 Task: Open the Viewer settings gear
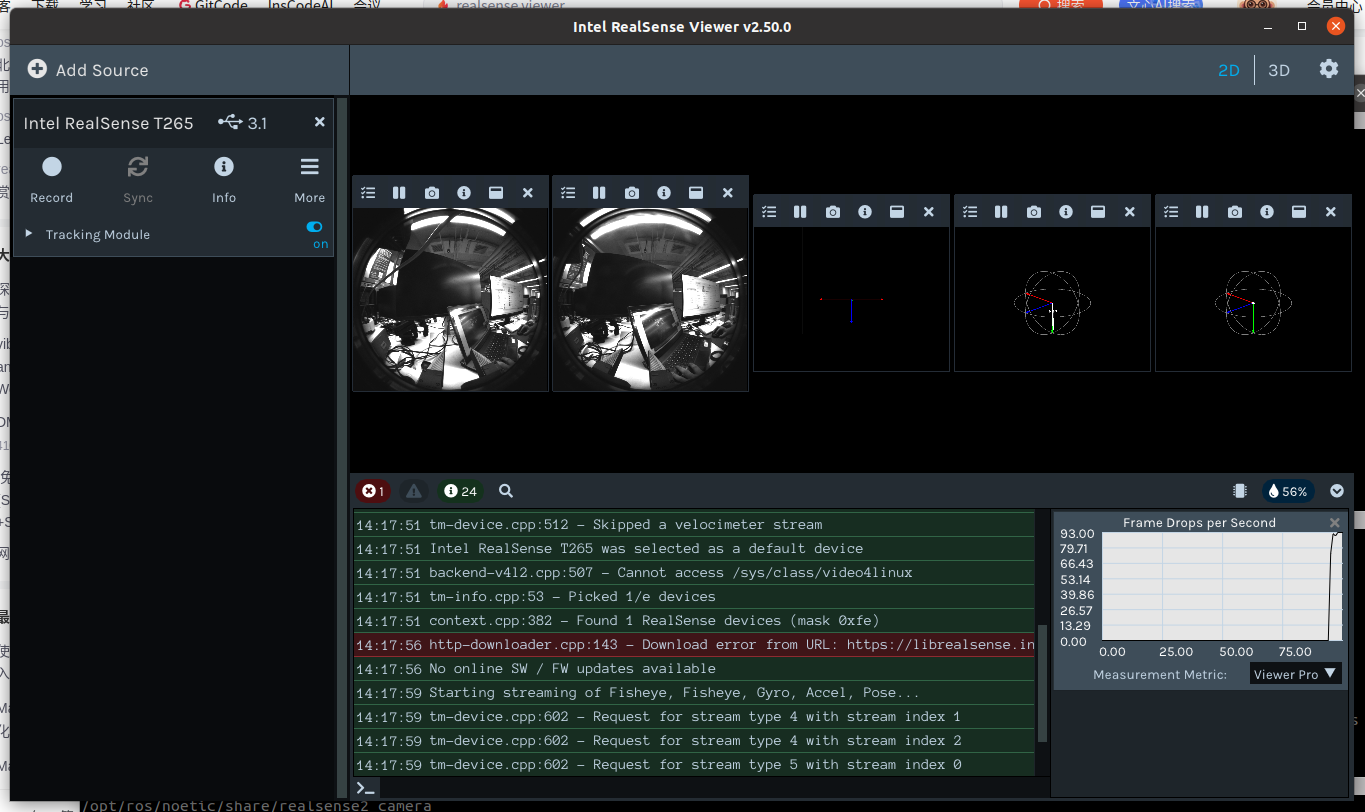tap(1328, 69)
